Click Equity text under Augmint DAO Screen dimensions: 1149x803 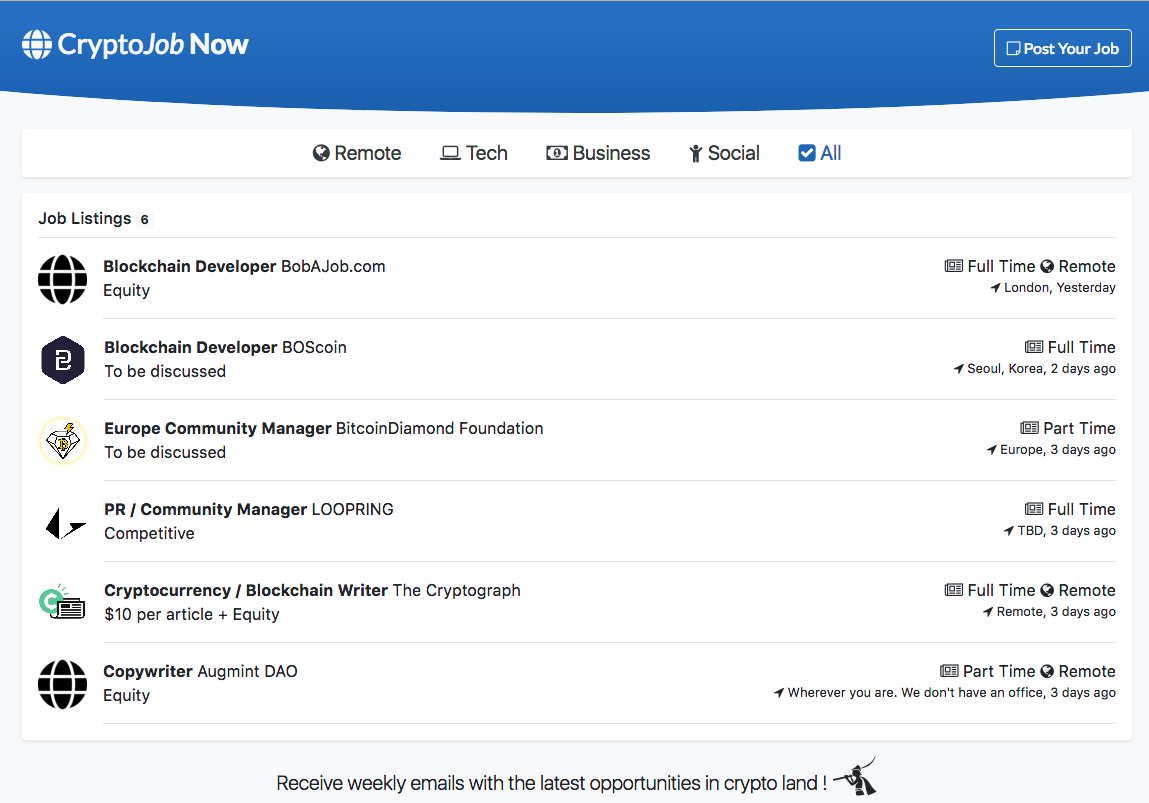pos(126,696)
